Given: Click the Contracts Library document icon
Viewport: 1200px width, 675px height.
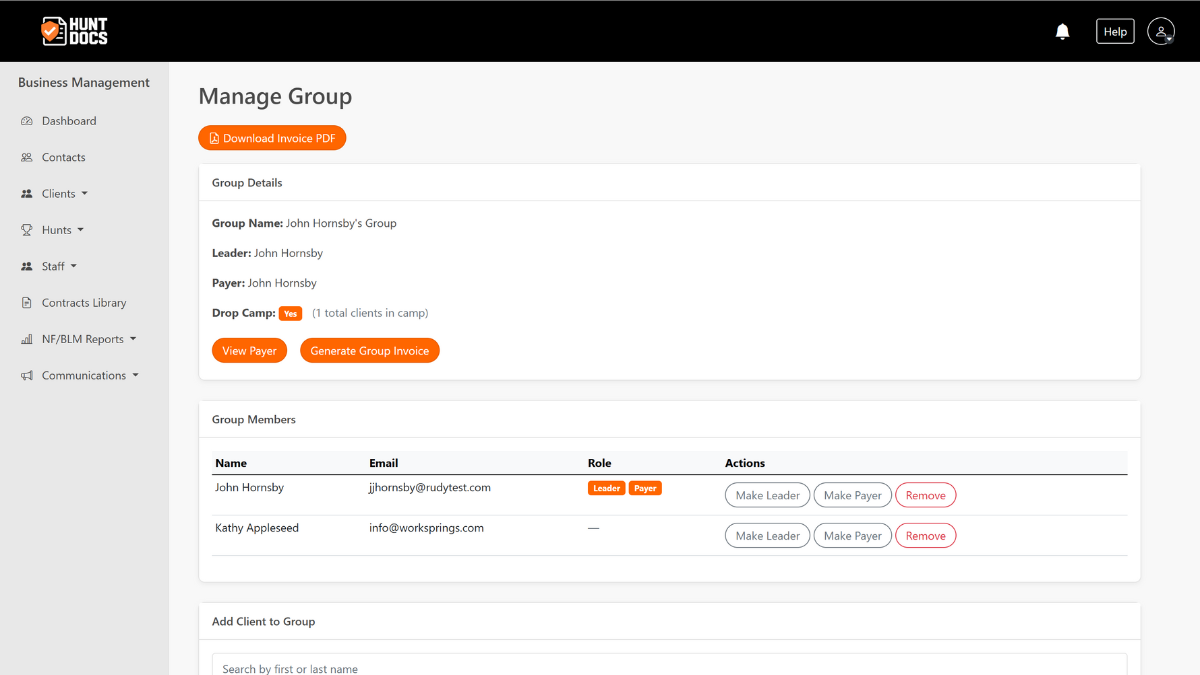Looking at the screenshot, I should (x=27, y=303).
